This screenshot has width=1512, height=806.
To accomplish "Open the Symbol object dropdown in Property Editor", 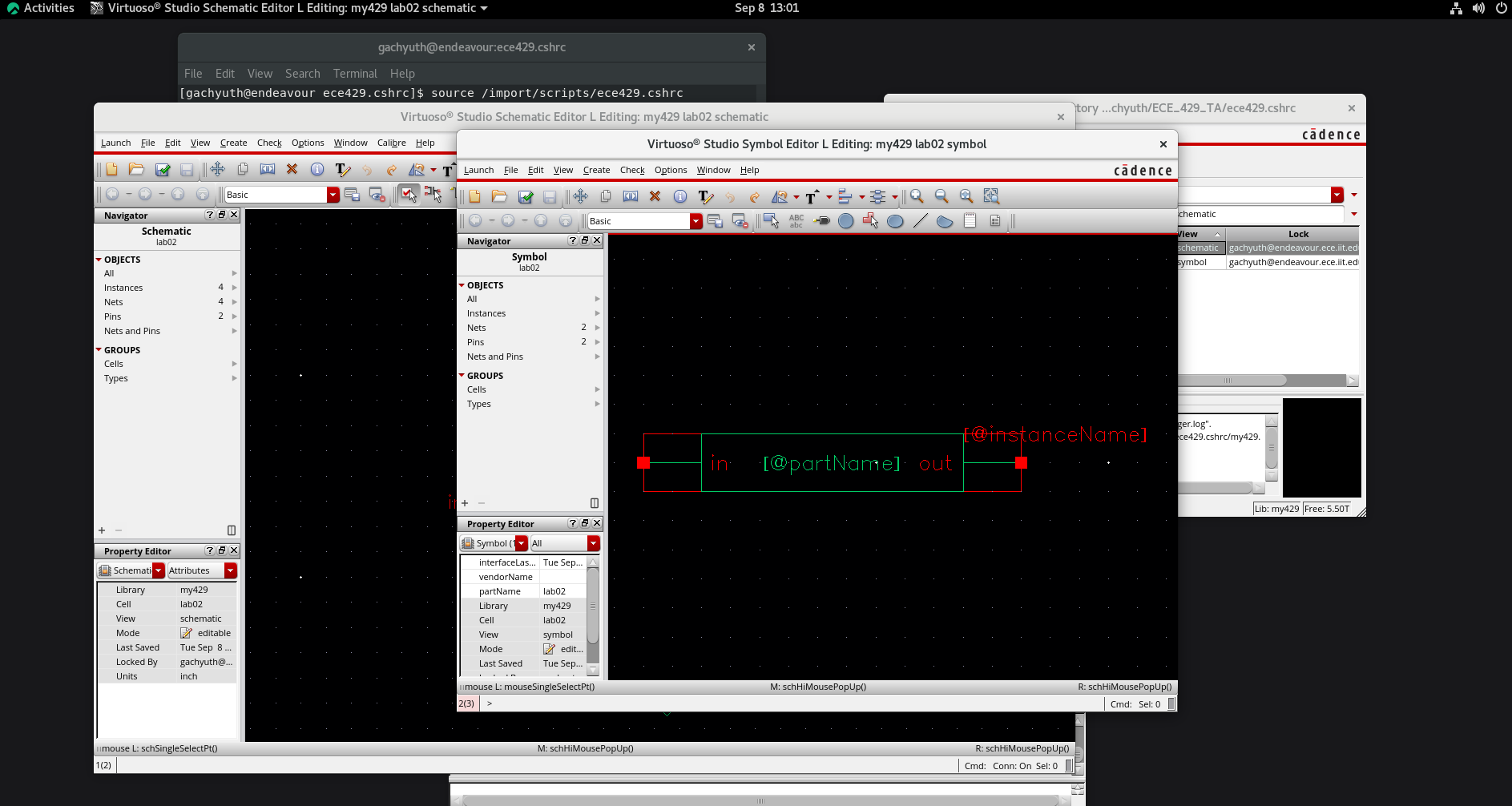I will pyautogui.click(x=521, y=543).
